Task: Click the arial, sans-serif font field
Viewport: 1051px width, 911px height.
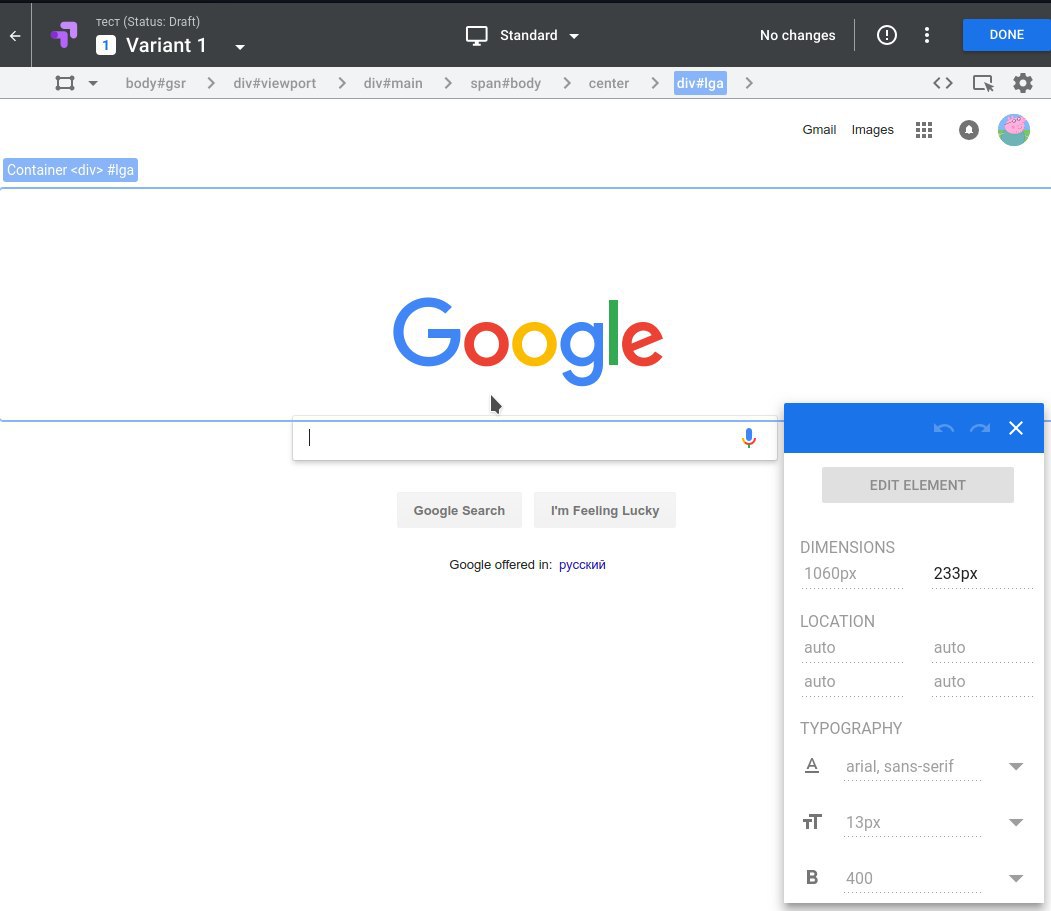Action: (912, 766)
